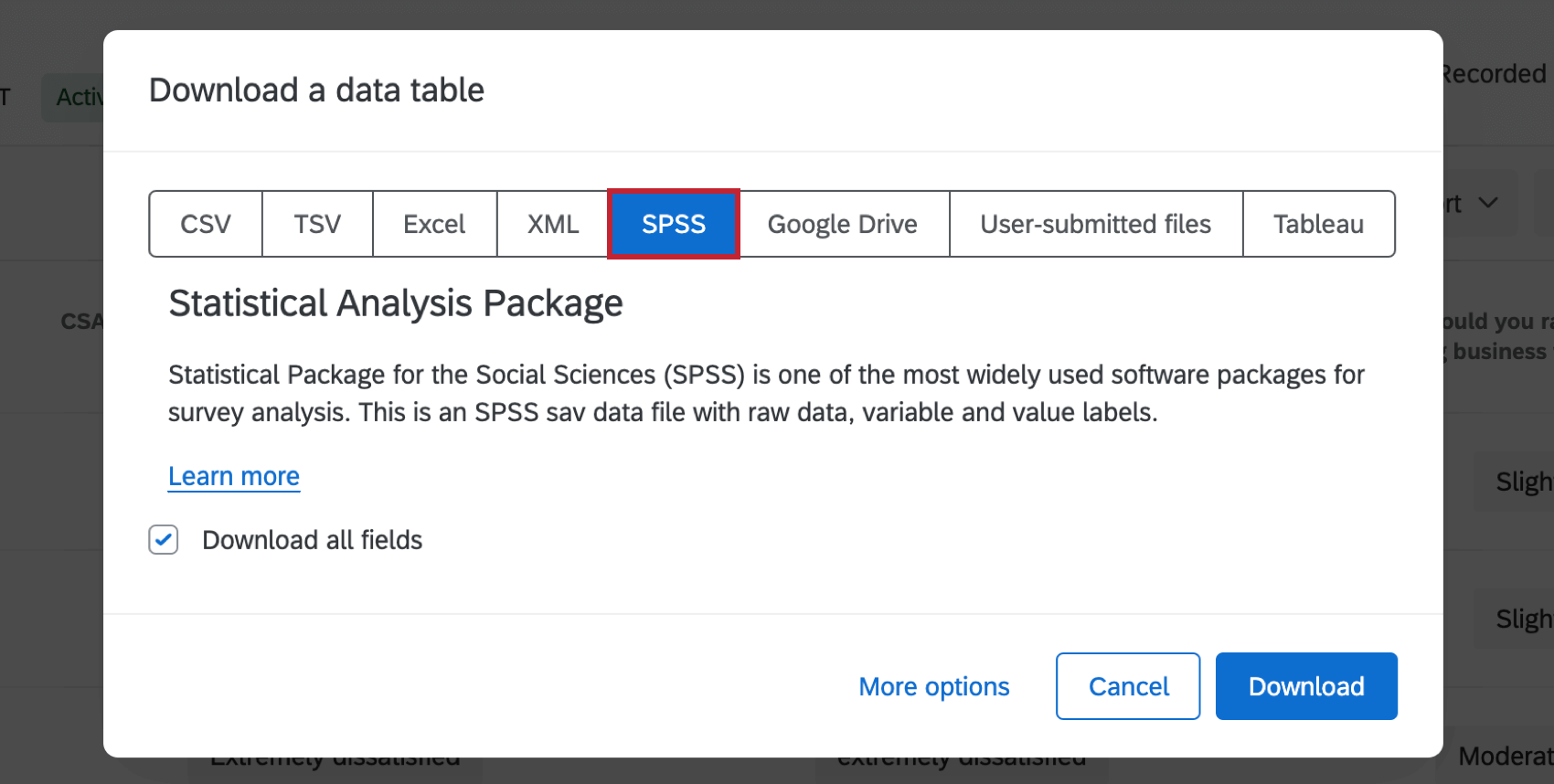
Task: Click the Recorded label in the background
Action: pyautogui.click(x=1495, y=74)
